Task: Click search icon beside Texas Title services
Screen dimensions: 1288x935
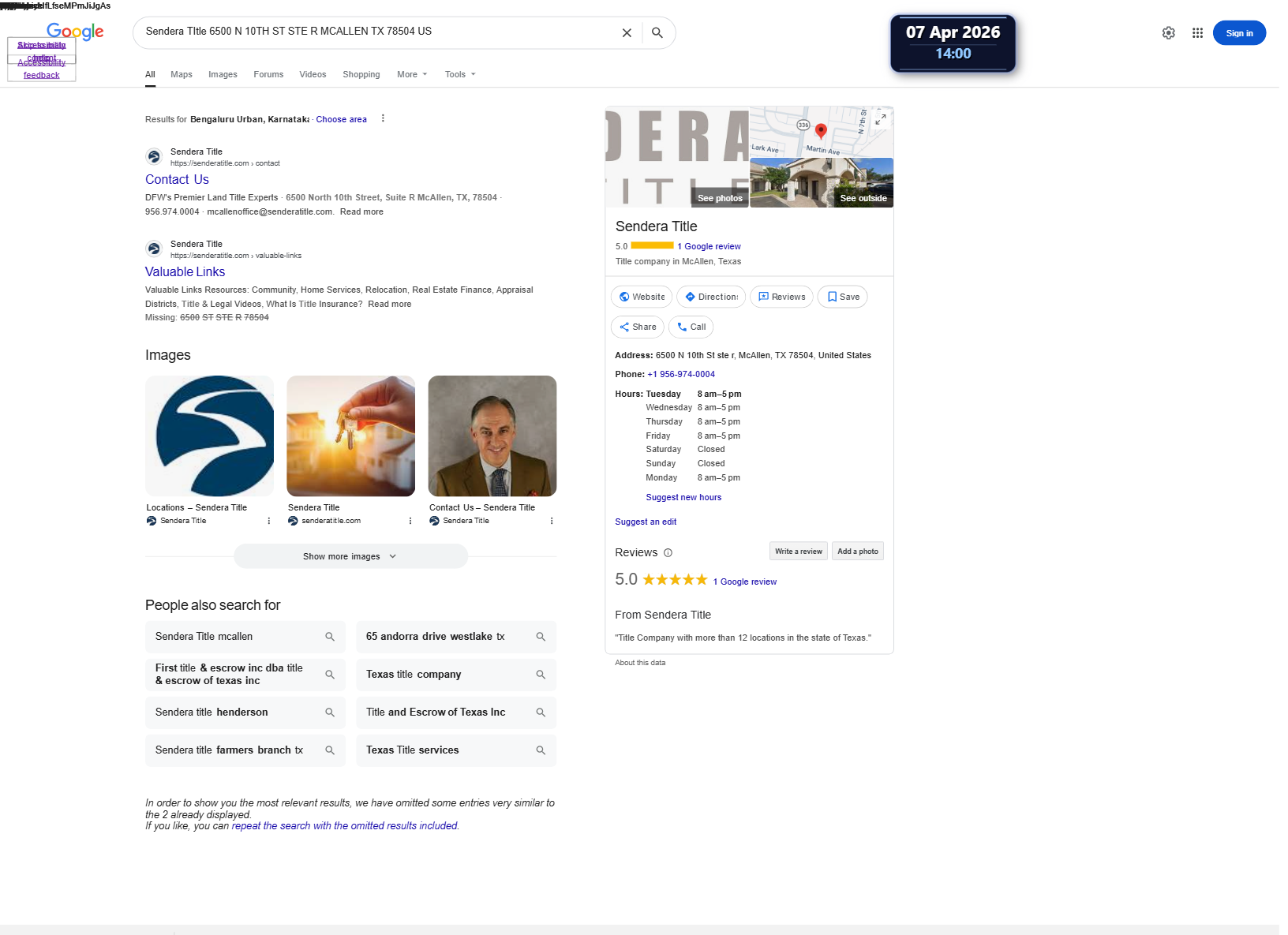Action: [541, 750]
